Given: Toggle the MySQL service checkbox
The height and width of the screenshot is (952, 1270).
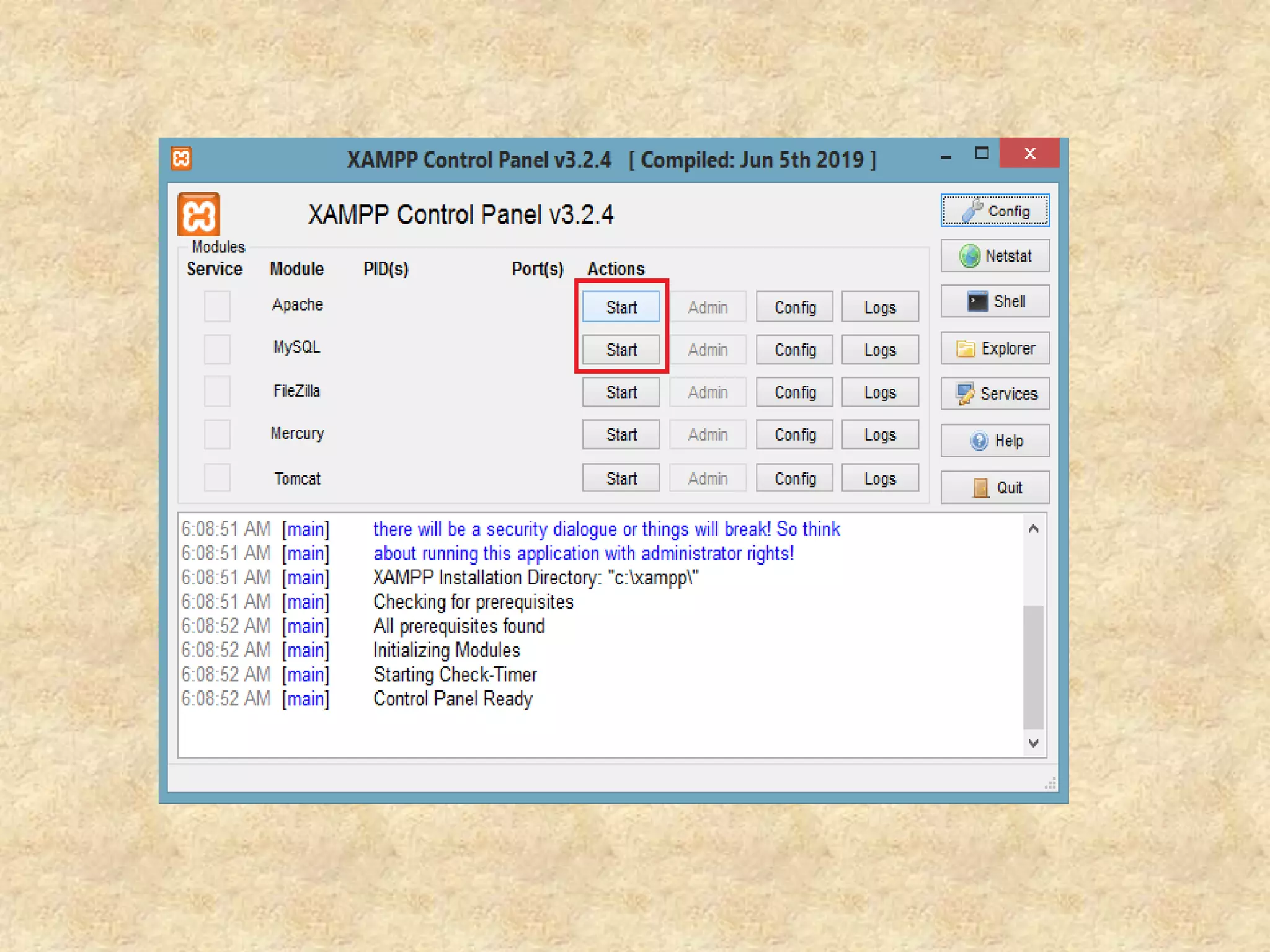Looking at the screenshot, I should click(217, 349).
